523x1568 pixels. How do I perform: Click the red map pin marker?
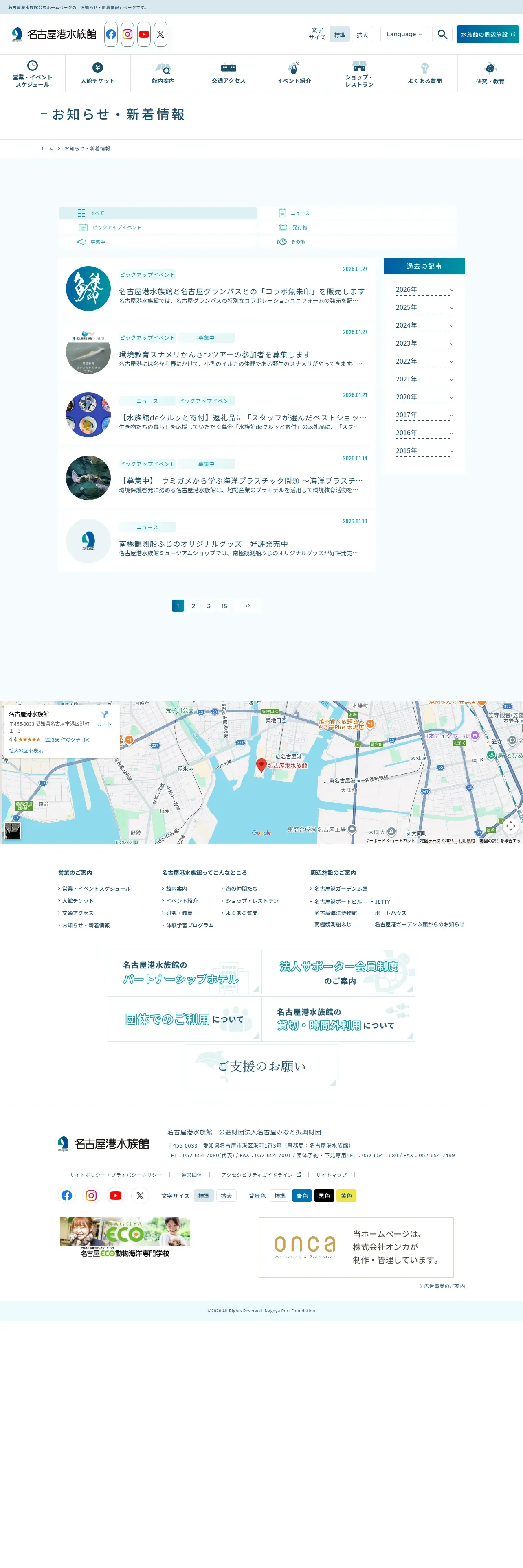click(261, 765)
